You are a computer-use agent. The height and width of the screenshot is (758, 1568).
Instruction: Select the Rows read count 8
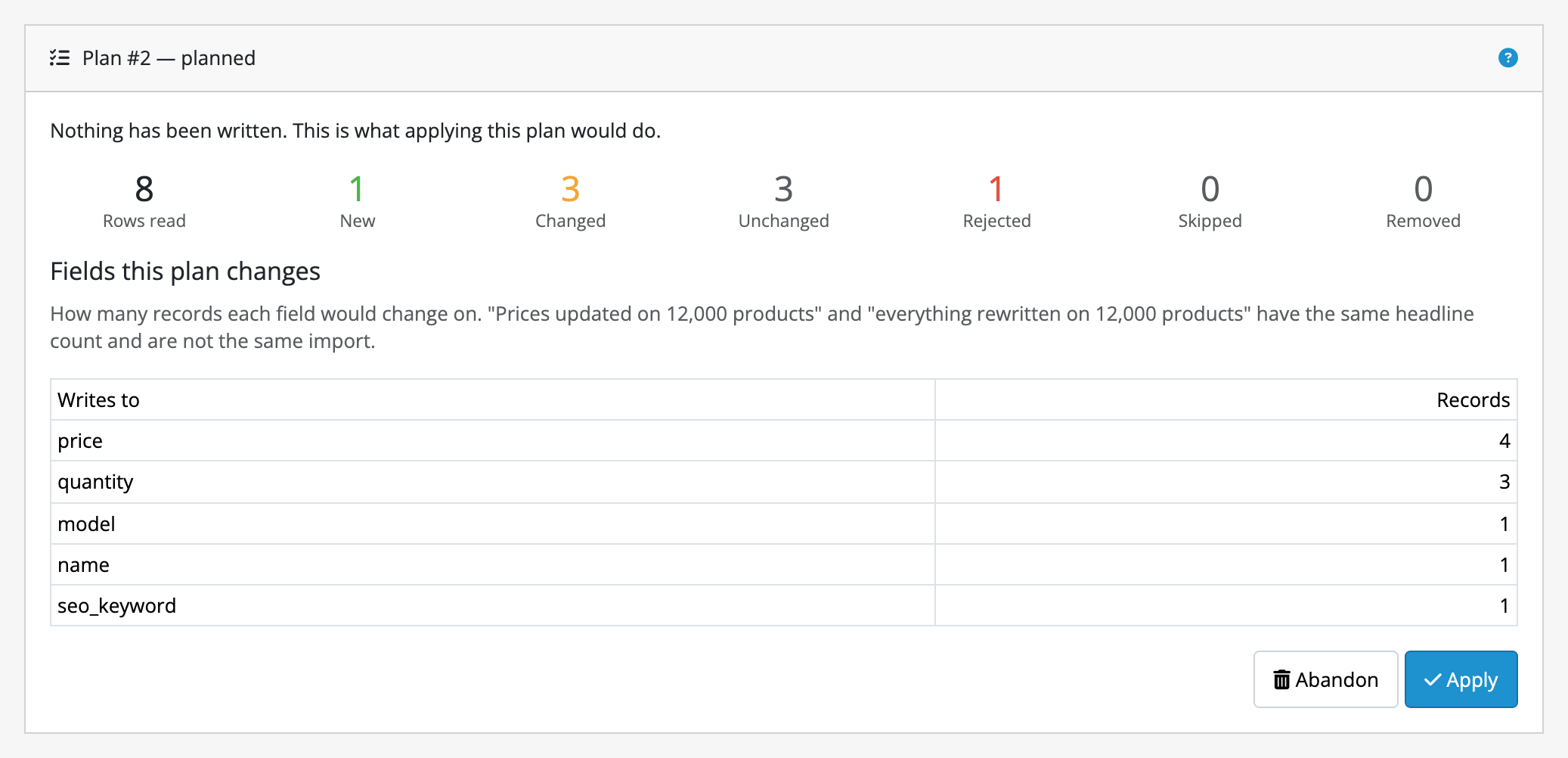click(144, 189)
